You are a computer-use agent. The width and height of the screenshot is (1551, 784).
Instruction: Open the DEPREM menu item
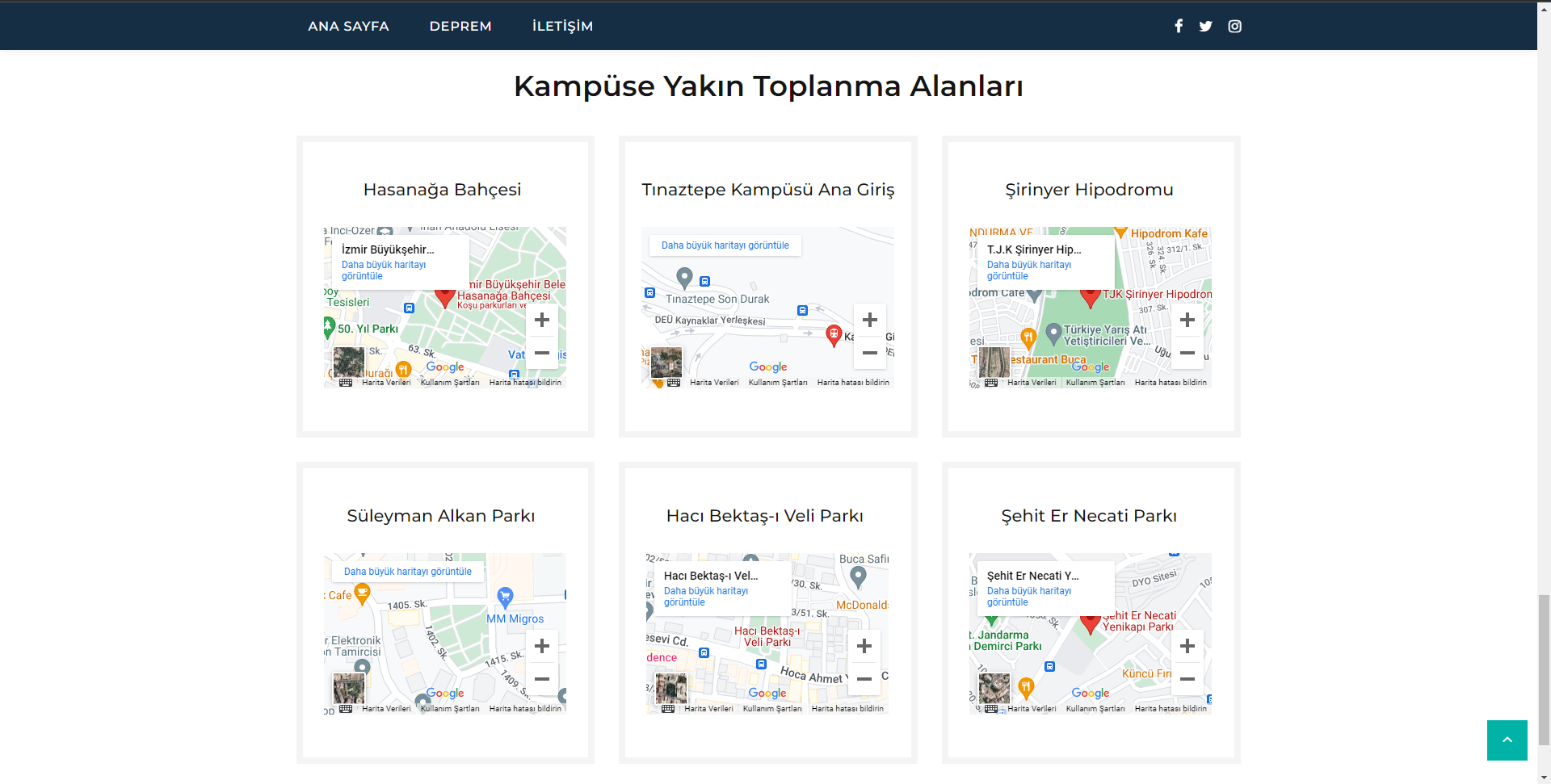(x=460, y=26)
